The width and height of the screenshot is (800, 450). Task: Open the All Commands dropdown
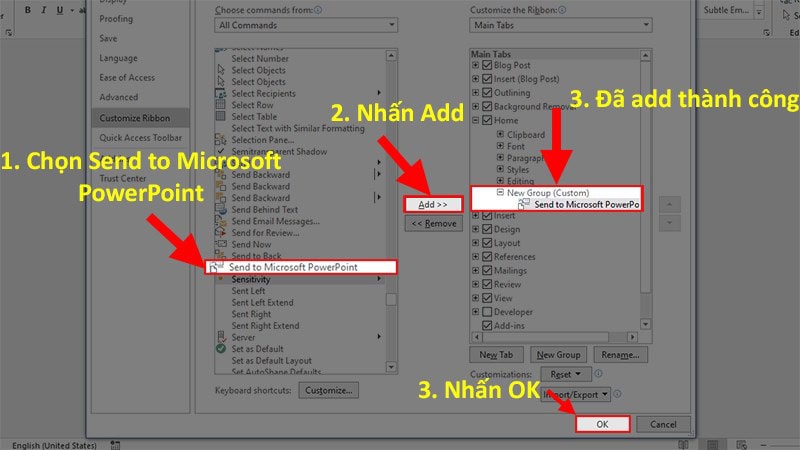[x=306, y=25]
